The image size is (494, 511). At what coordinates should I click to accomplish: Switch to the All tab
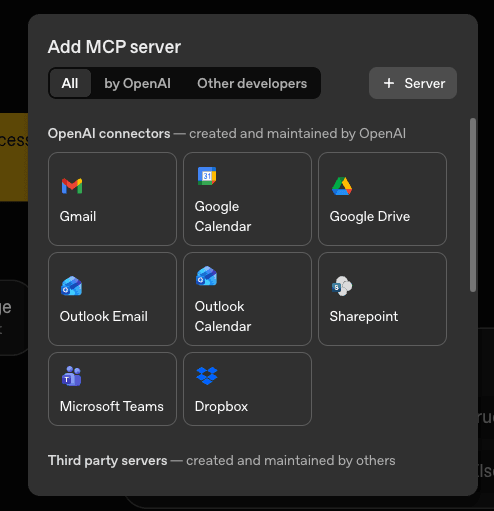click(x=70, y=83)
